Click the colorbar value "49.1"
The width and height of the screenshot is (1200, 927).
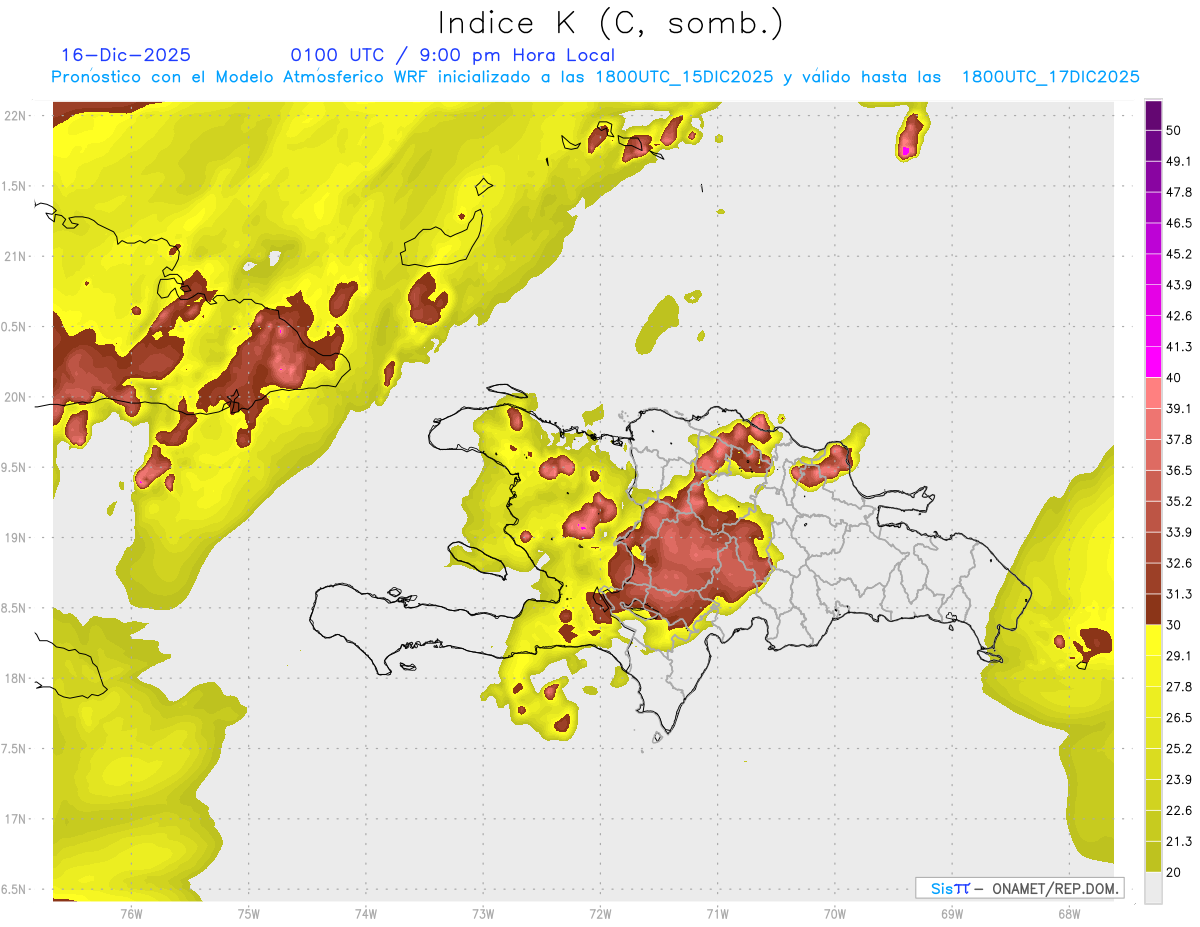tap(1179, 161)
